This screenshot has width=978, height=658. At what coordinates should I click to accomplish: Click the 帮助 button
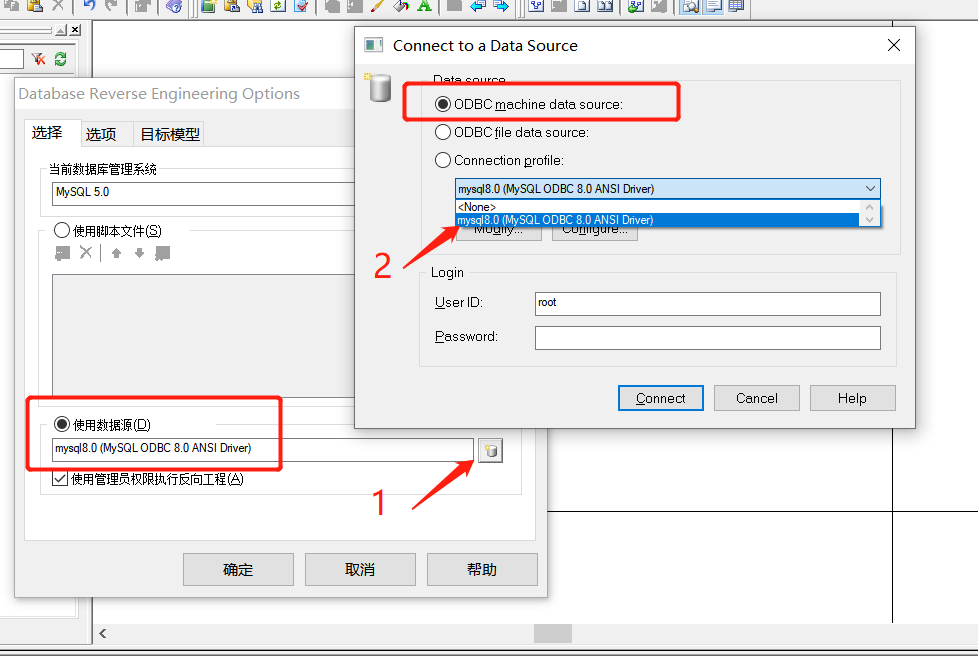pyautogui.click(x=482, y=569)
